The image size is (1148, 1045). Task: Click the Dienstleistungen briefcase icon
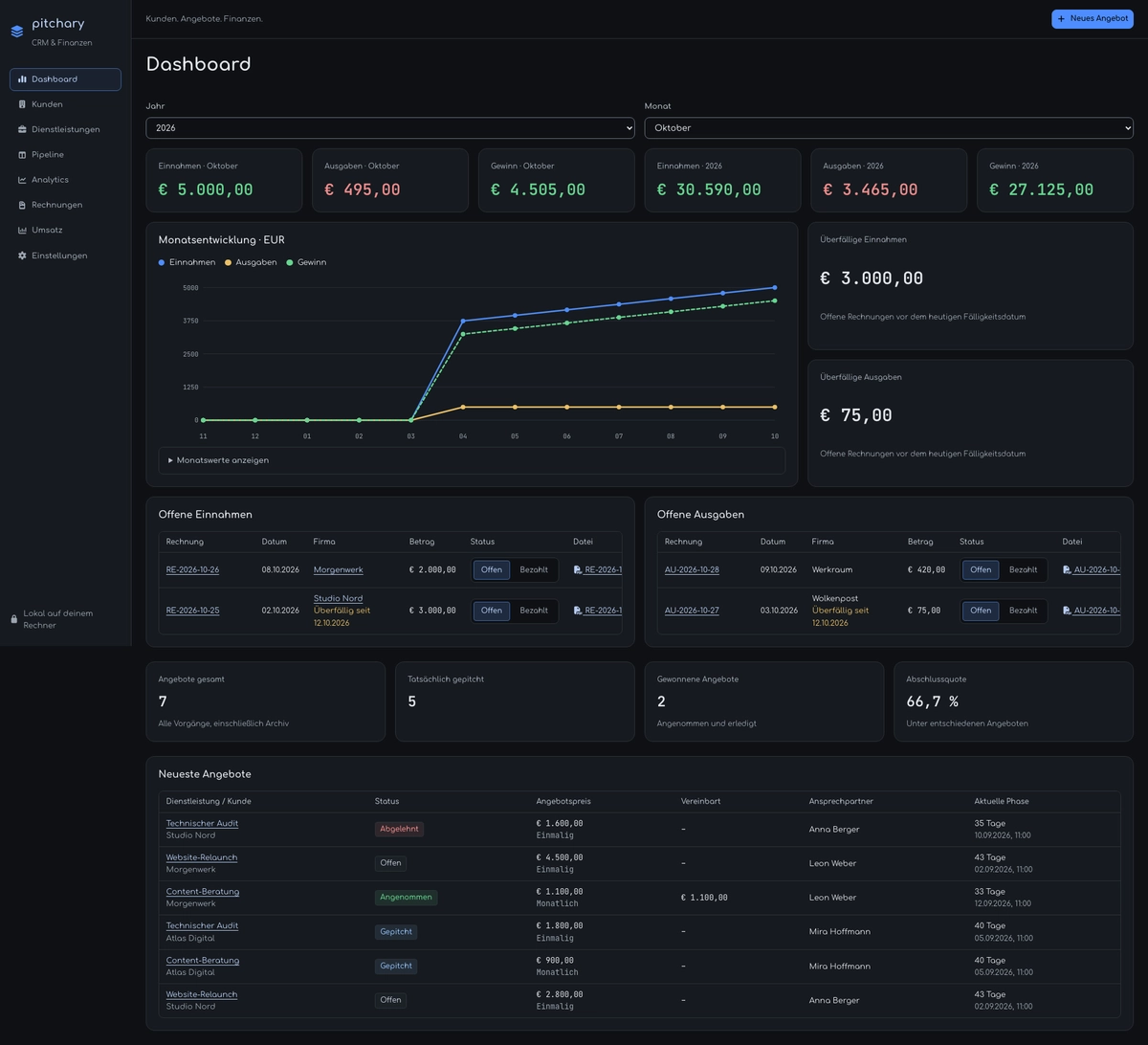pyautogui.click(x=22, y=129)
